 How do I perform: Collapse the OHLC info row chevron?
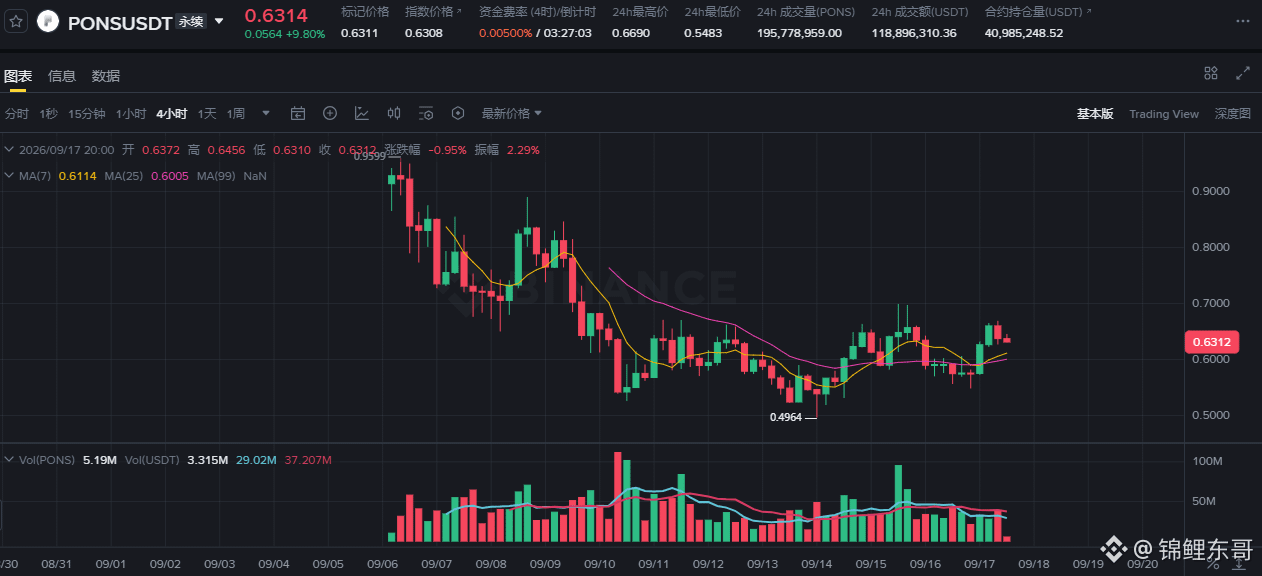coord(9,150)
